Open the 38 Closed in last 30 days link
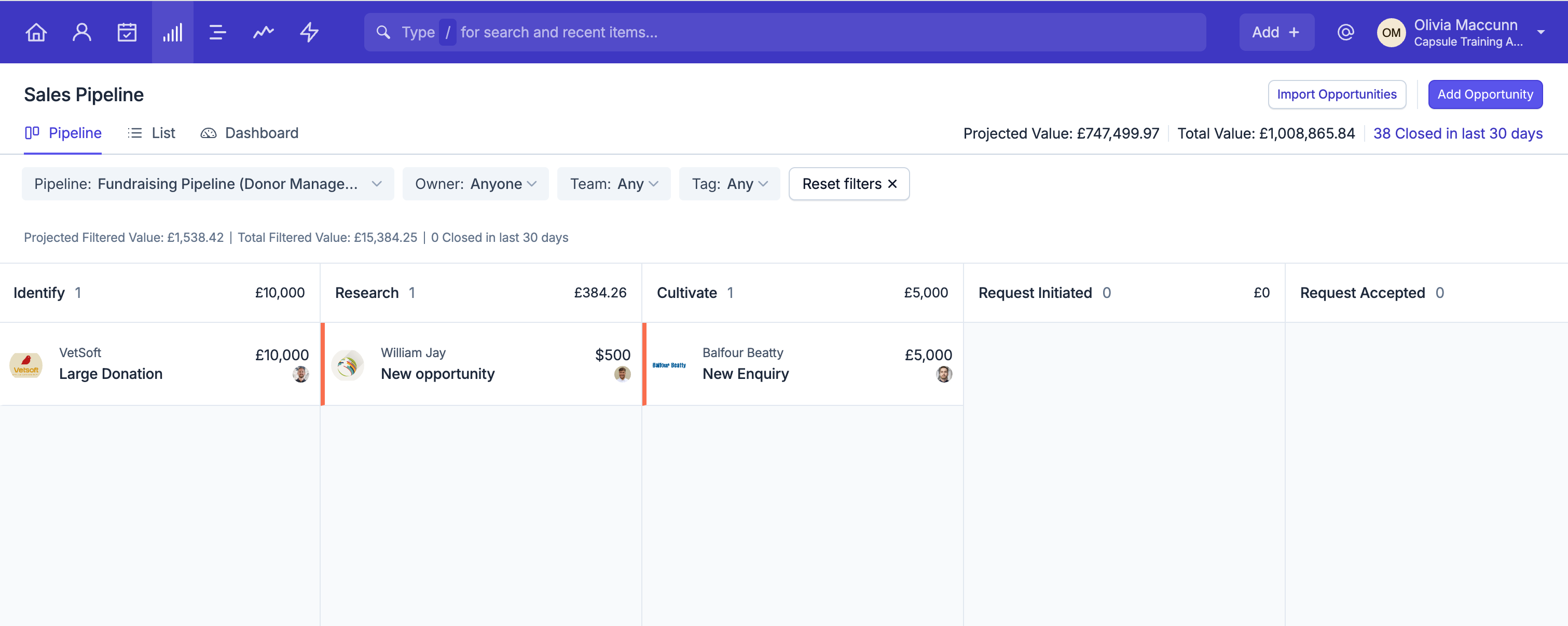This screenshot has height=626, width=1568. tap(1457, 133)
